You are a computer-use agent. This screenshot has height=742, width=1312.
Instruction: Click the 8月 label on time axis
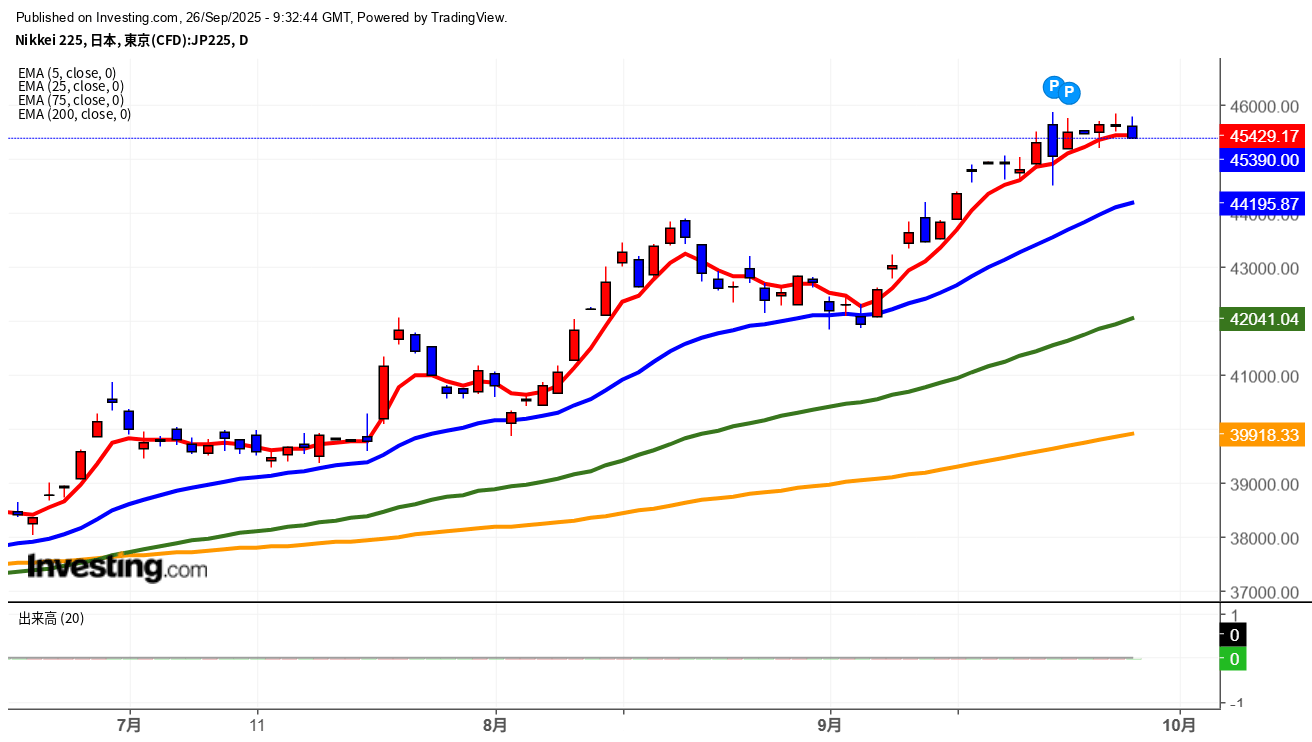(x=495, y=724)
